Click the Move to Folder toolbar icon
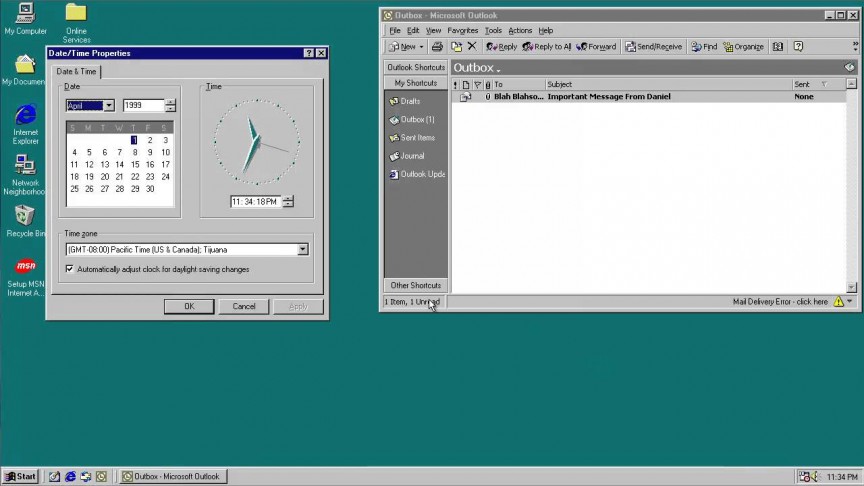This screenshot has width=864, height=486. 456,47
